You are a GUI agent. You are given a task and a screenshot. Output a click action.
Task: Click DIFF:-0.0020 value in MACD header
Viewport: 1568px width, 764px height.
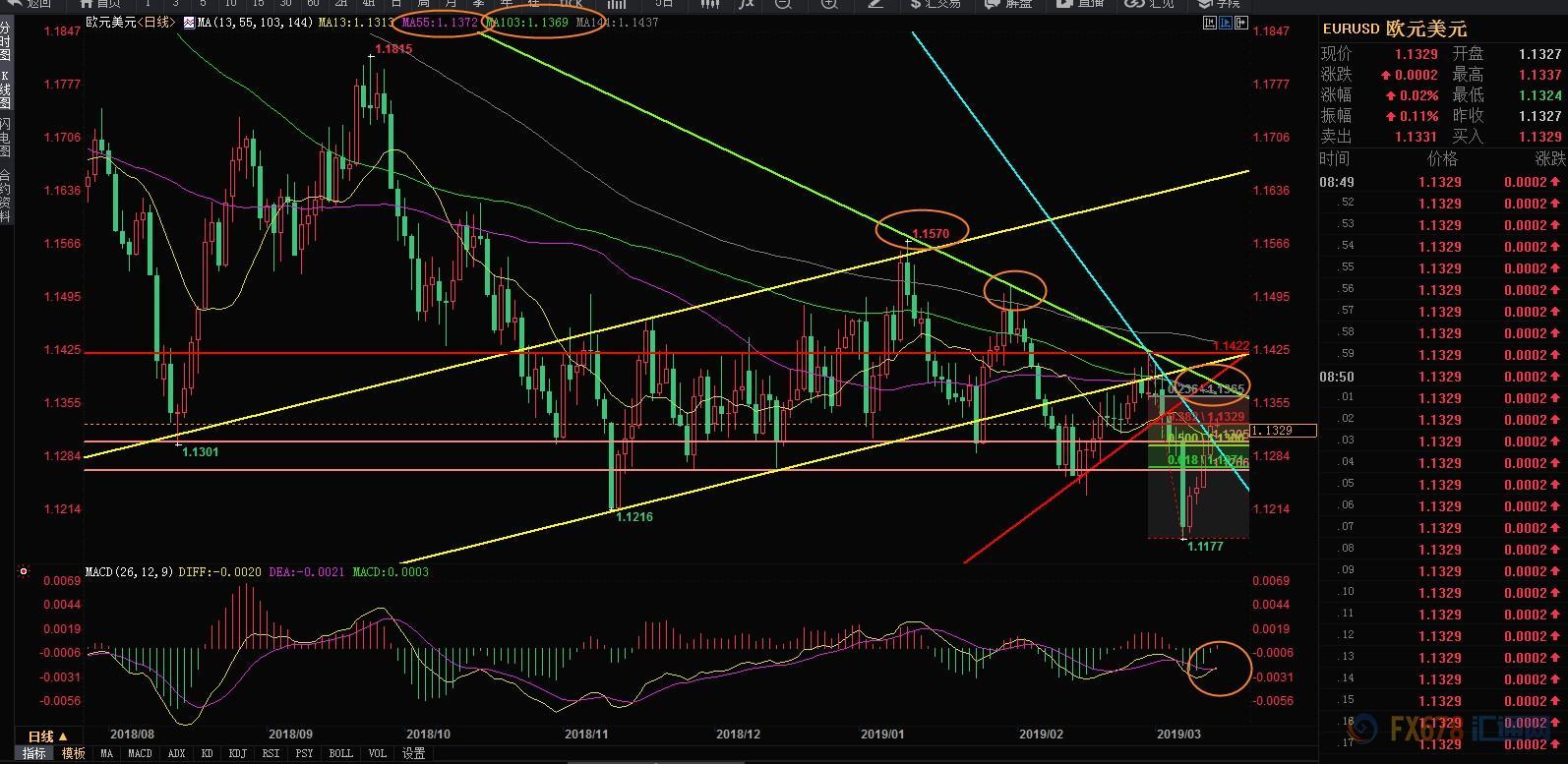221,571
